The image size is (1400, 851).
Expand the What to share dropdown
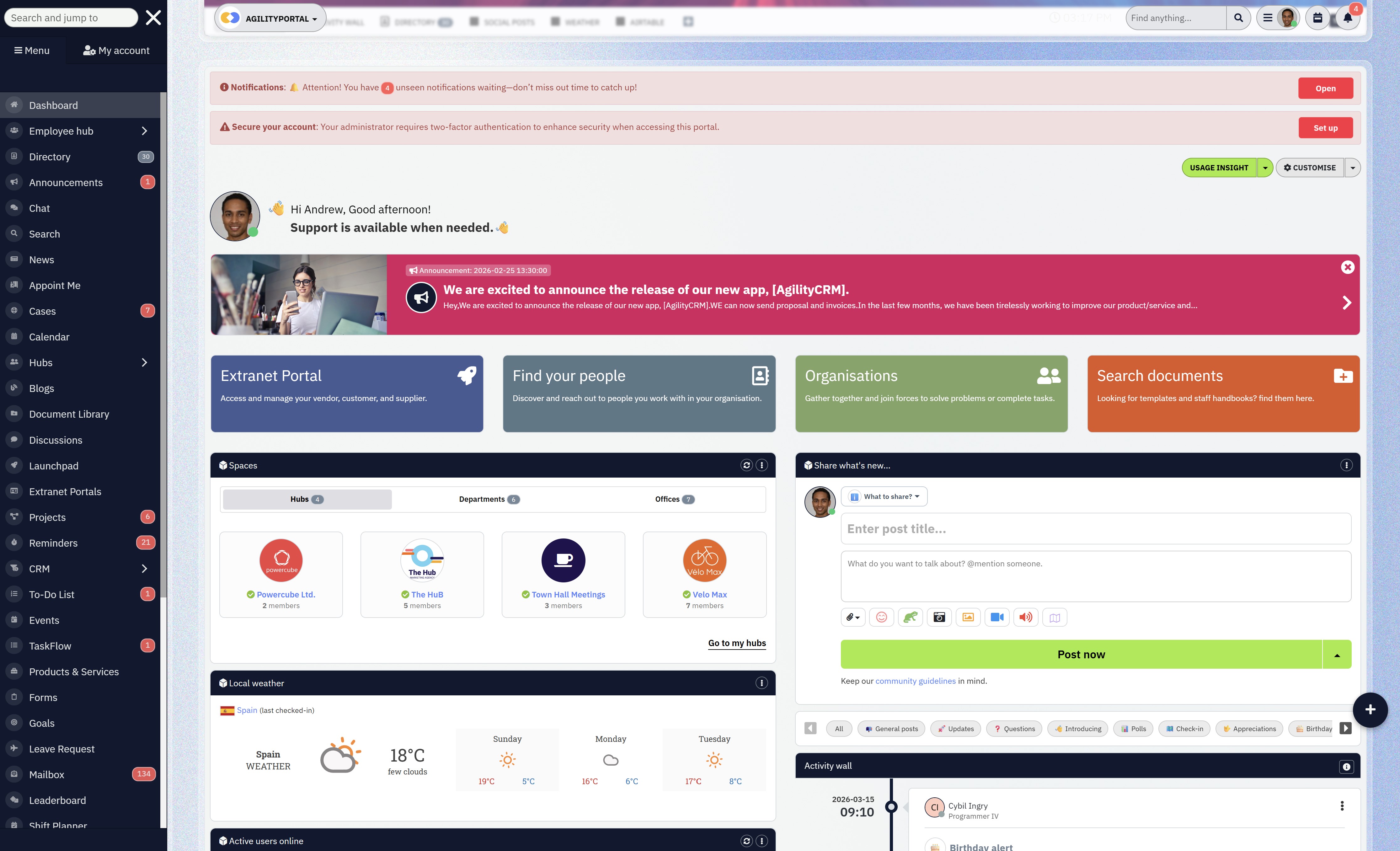(884, 496)
